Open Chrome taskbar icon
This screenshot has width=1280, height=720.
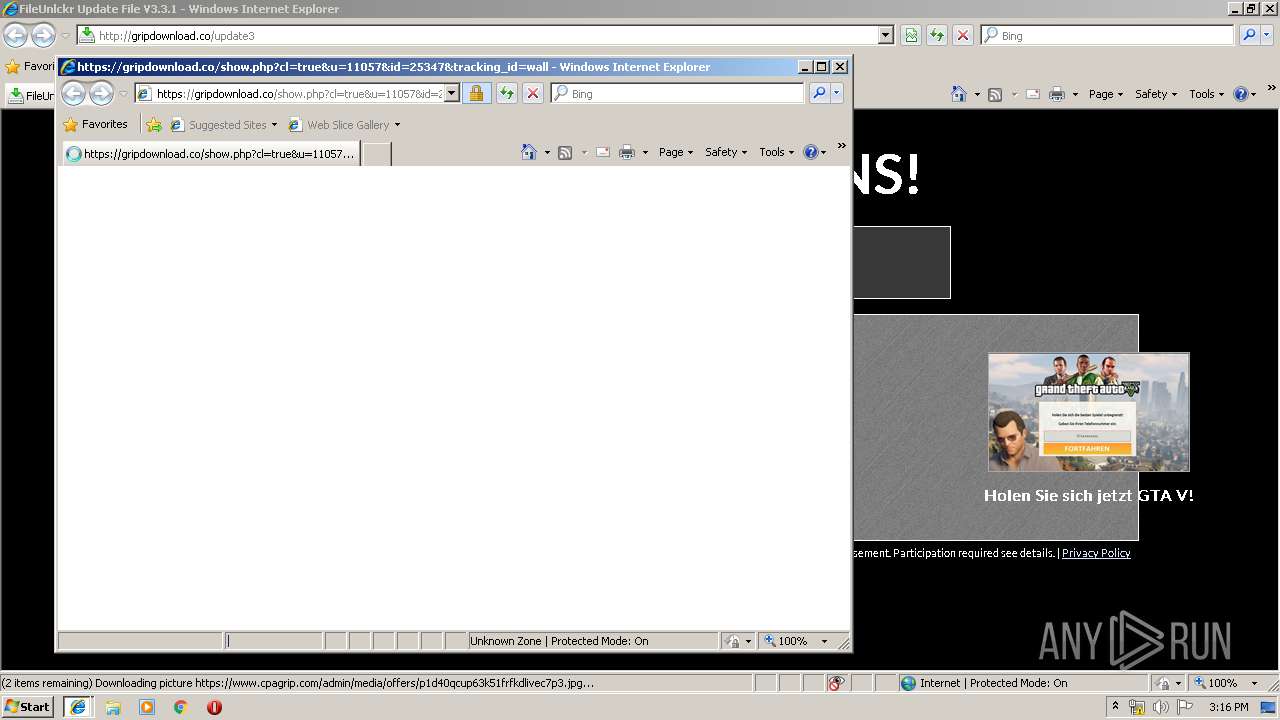(x=181, y=707)
